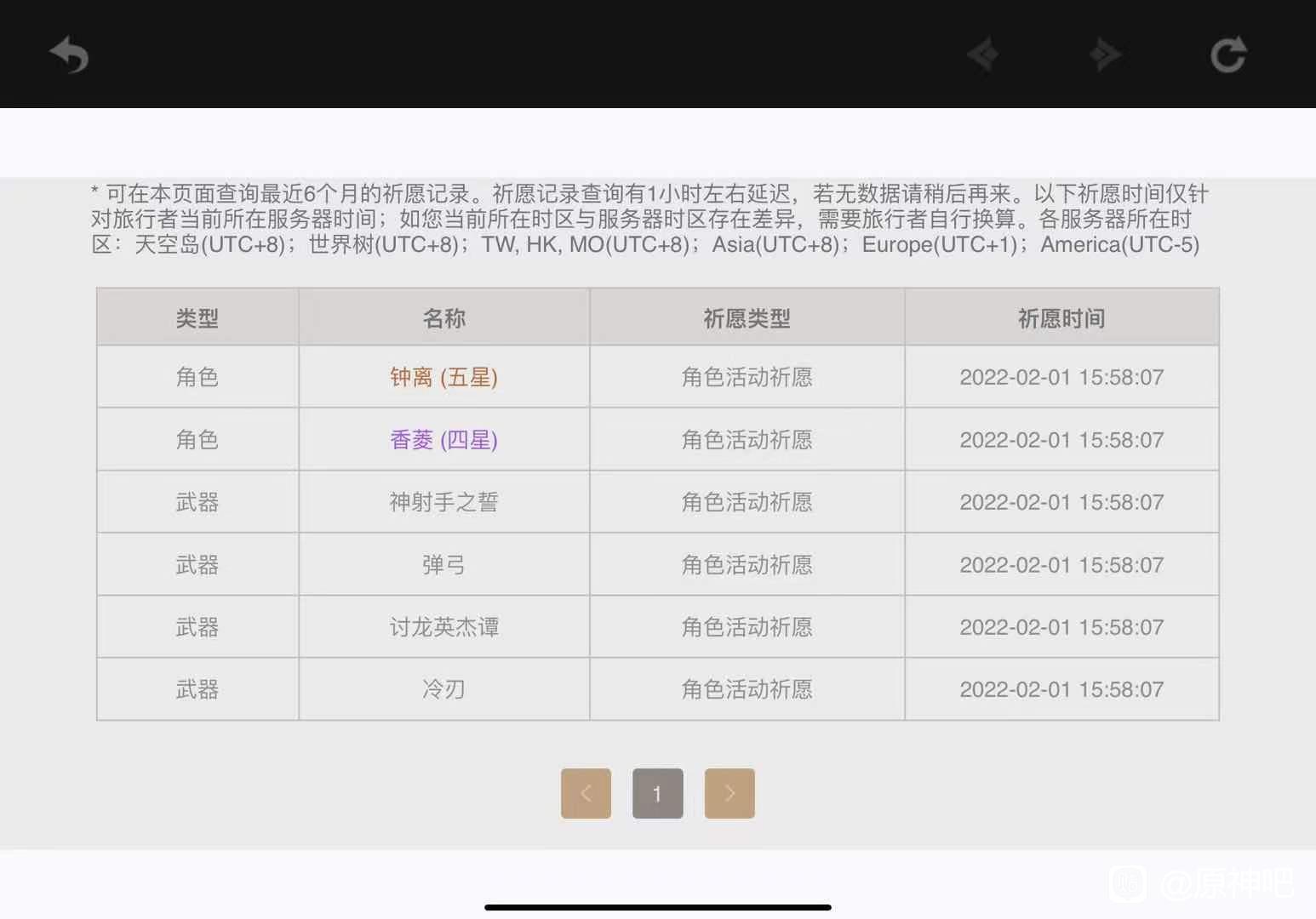1316x919 pixels.
Task: Click the timestamp in the 讨龙英杰谭 row
Action: 1061,627
